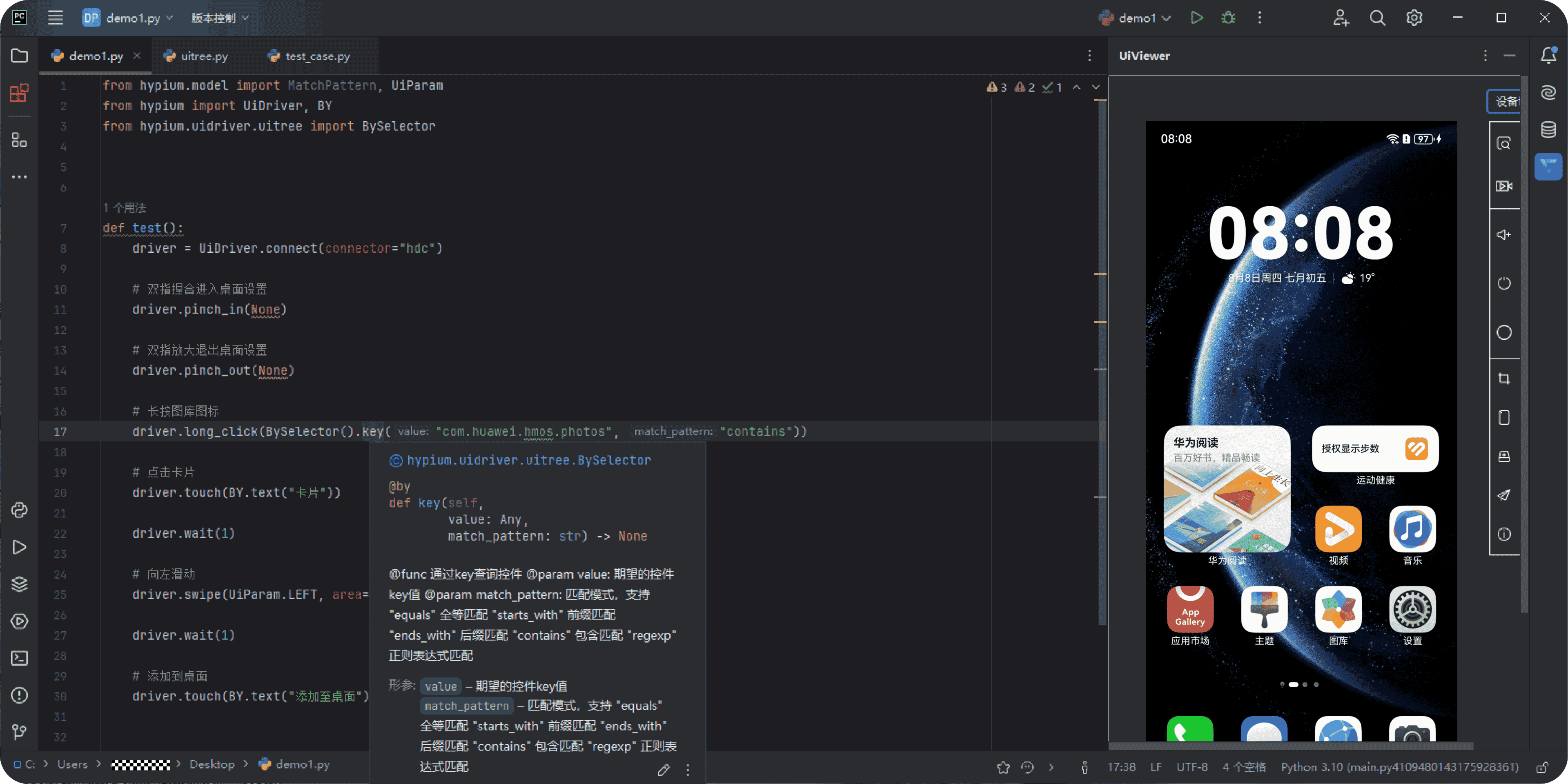Click the UiViewer crop screenshot icon
This screenshot has width=1568, height=784.
[x=1503, y=379]
